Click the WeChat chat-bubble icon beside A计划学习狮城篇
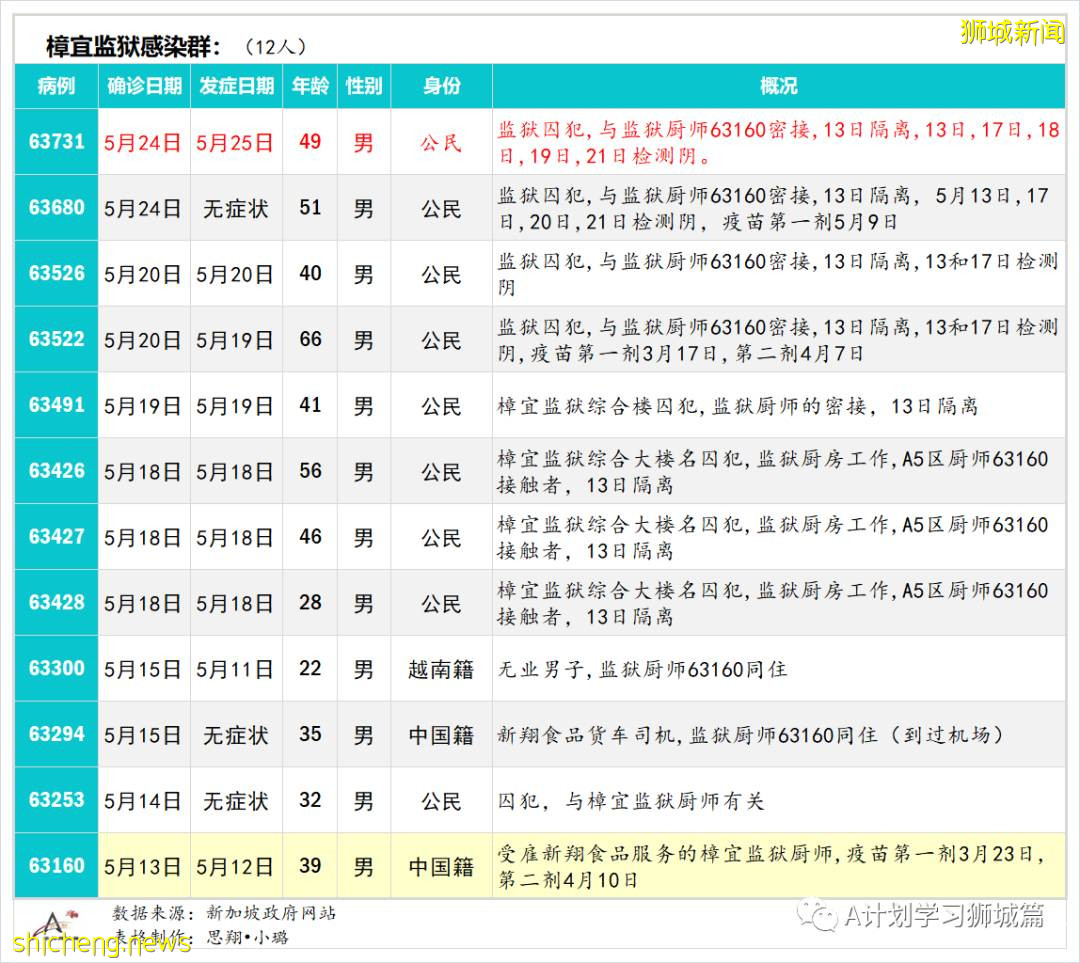This screenshot has height=963, width=1080. pyautogui.click(x=814, y=916)
